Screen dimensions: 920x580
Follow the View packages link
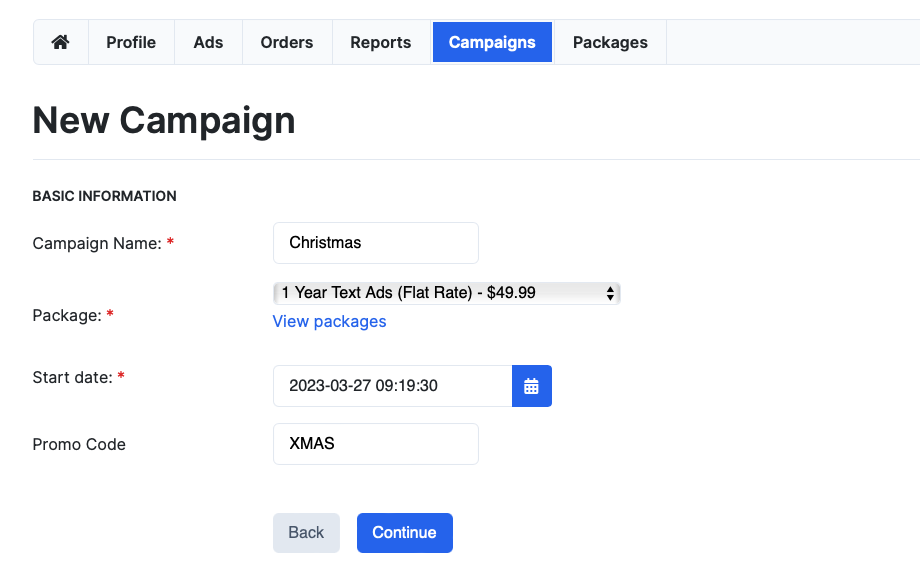click(329, 321)
